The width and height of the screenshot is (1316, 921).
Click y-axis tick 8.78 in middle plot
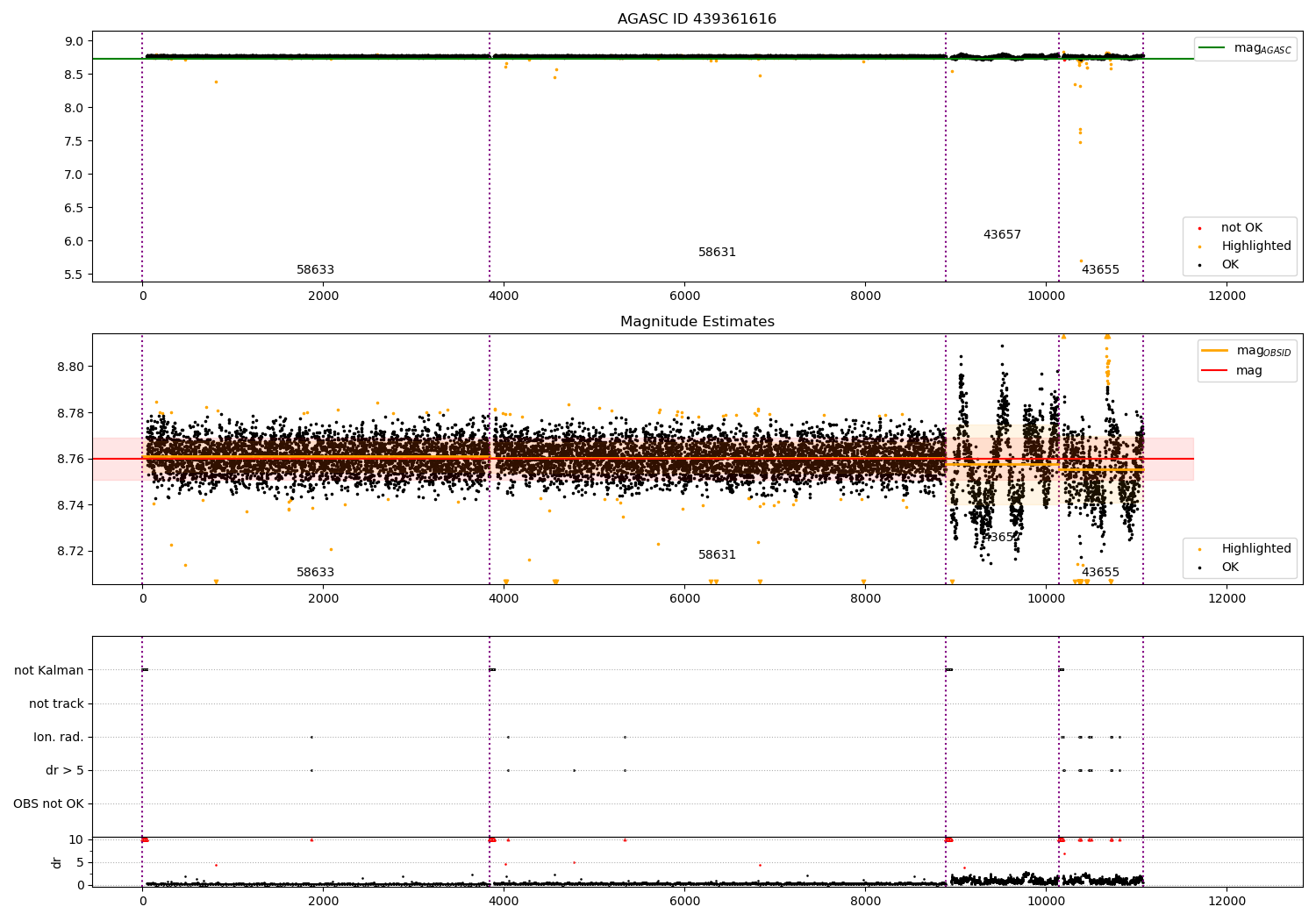point(72,413)
